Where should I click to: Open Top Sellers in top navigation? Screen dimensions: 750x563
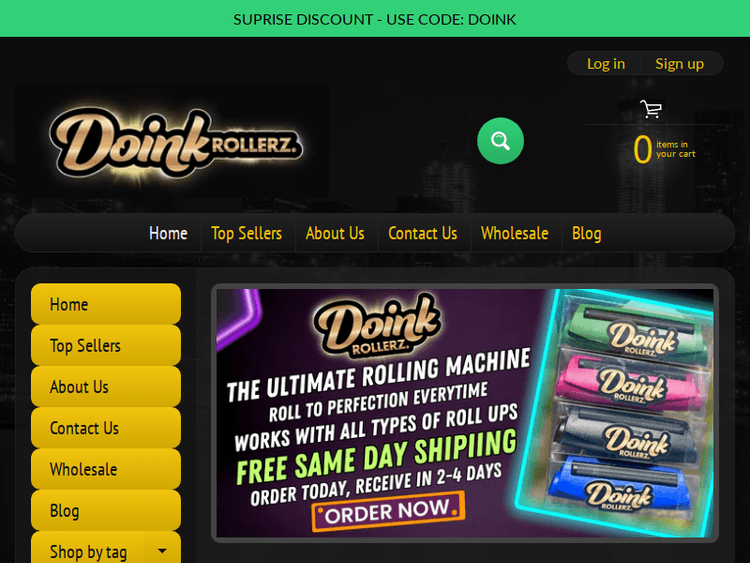246,233
